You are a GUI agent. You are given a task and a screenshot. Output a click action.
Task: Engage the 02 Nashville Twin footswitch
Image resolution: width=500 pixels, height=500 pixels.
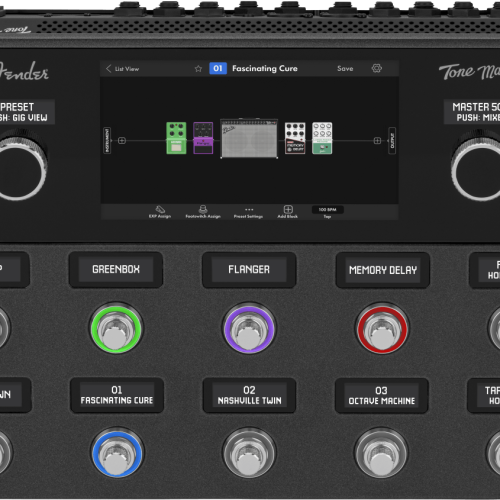pos(249,453)
